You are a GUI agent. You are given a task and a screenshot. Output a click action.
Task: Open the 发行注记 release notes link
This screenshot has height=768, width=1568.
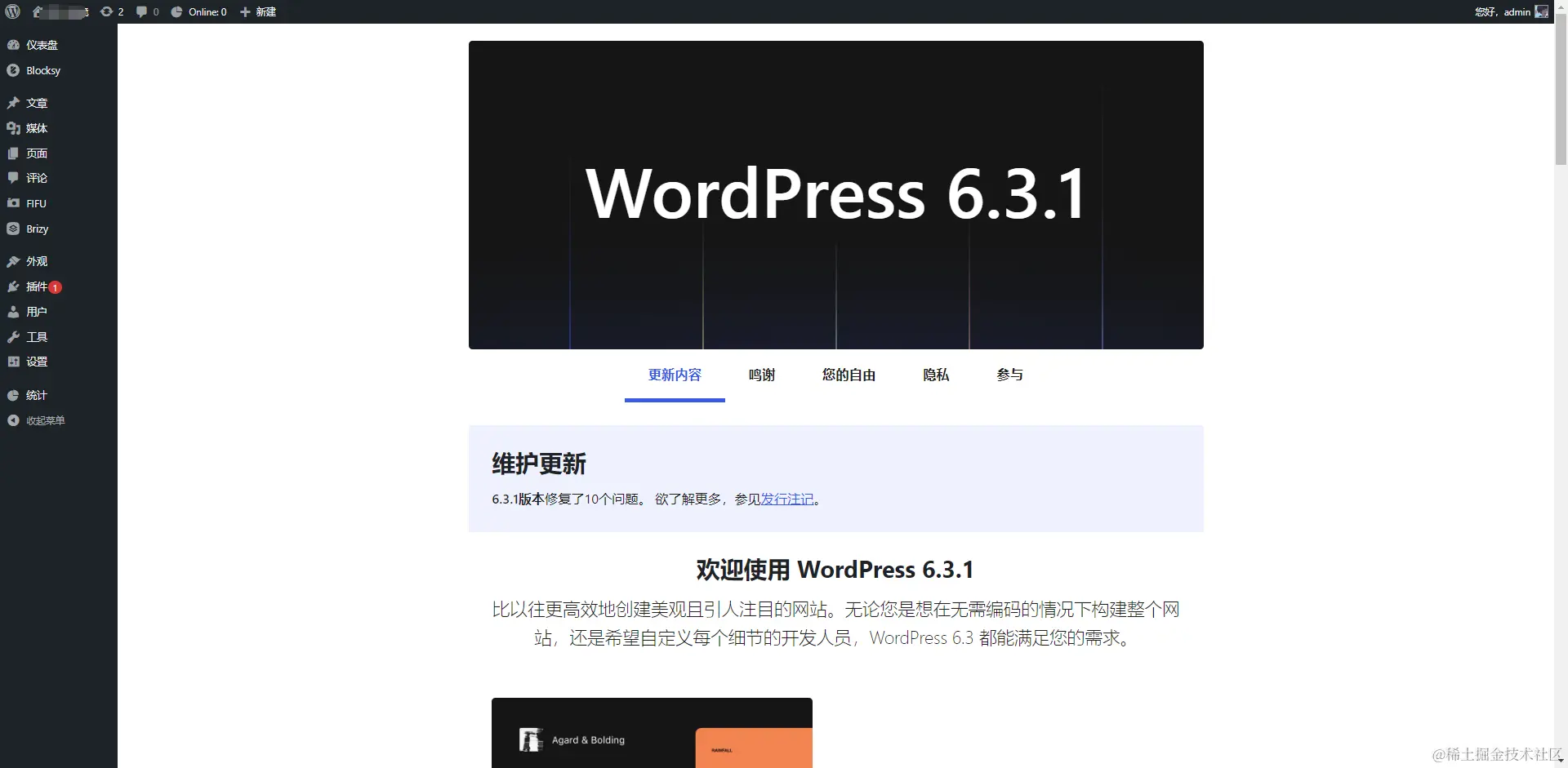coord(787,499)
